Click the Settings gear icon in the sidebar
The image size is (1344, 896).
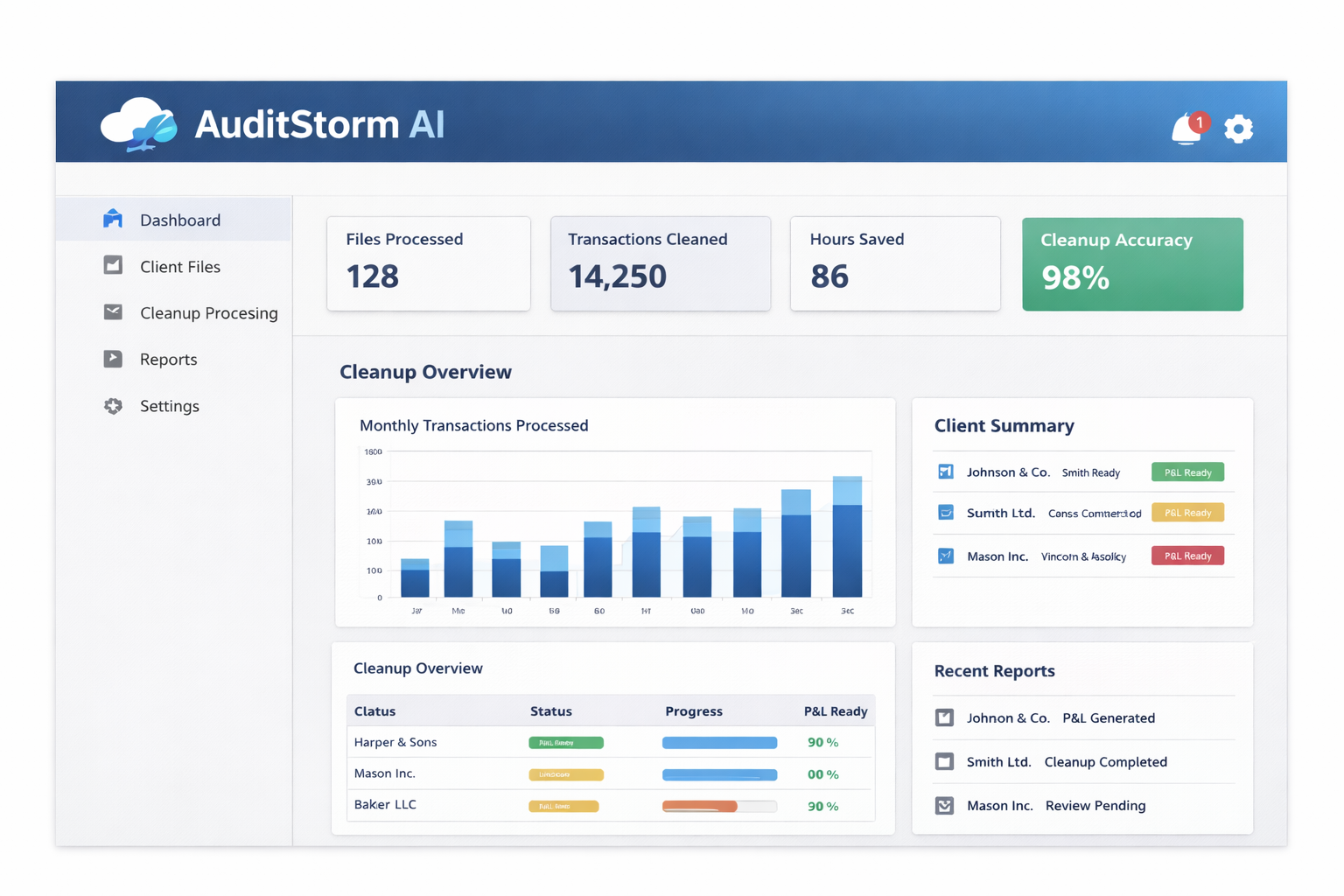coord(113,405)
